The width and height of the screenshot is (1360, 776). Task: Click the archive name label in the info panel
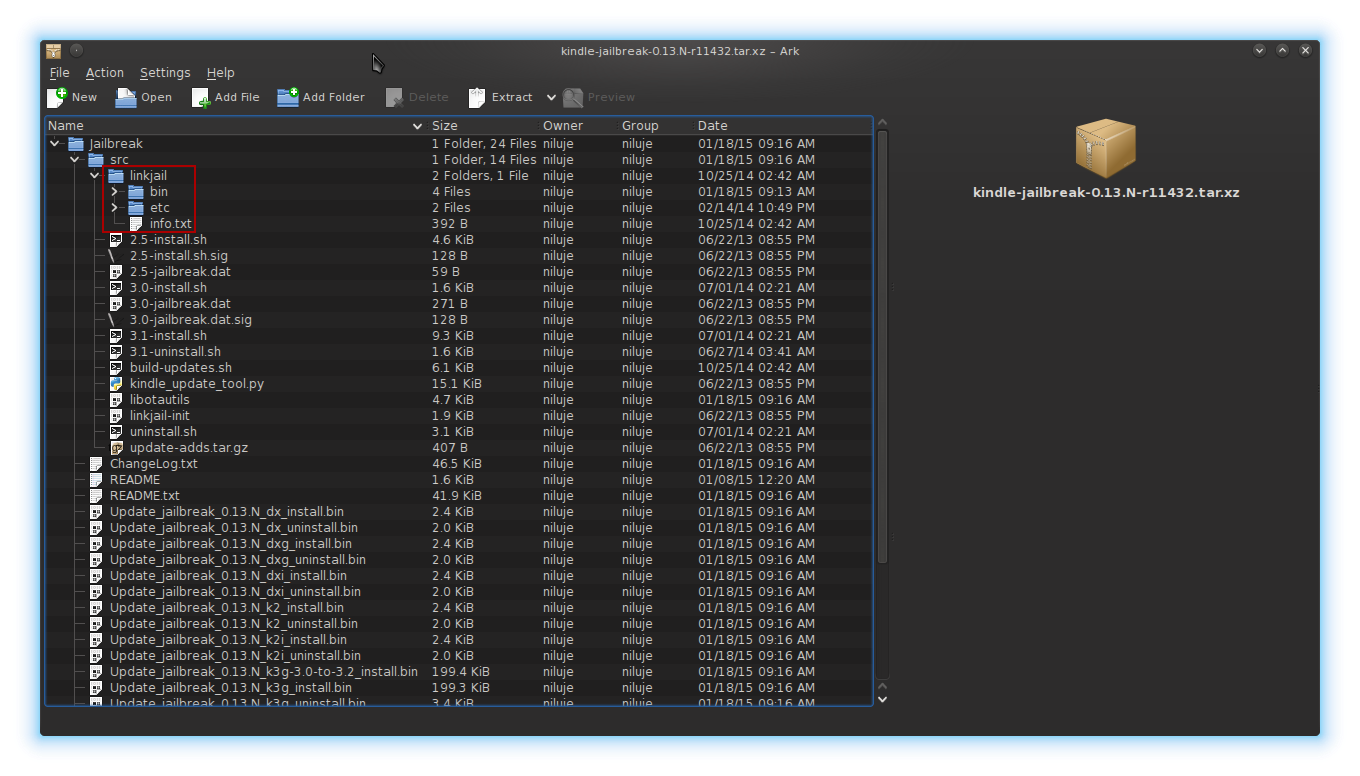point(1106,192)
